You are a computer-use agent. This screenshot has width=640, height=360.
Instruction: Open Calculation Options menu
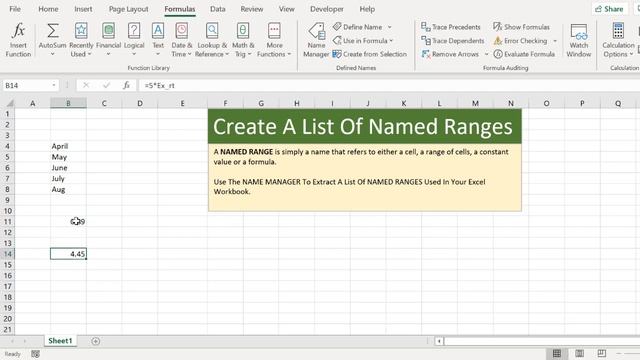[618, 40]
